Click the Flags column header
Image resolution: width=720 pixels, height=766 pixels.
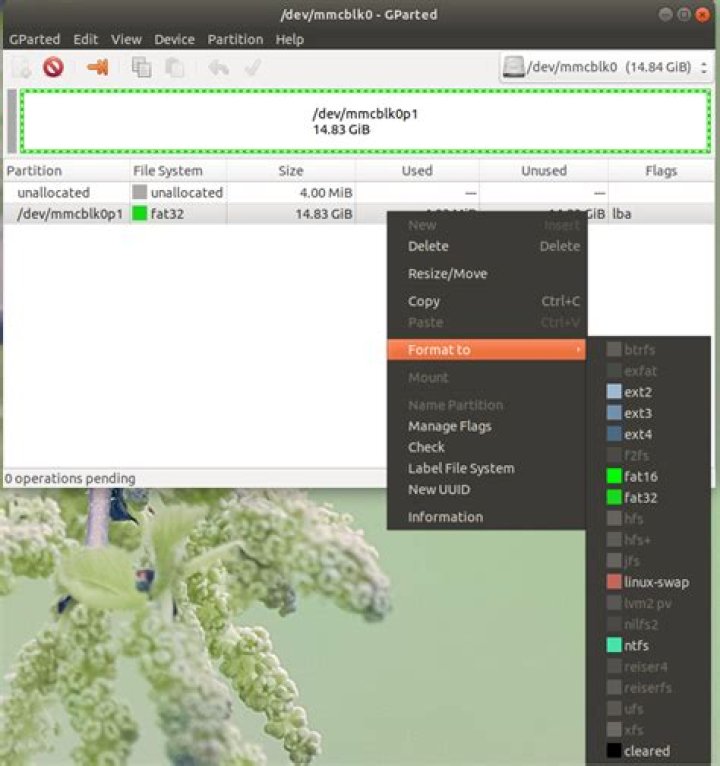(661, 170)
